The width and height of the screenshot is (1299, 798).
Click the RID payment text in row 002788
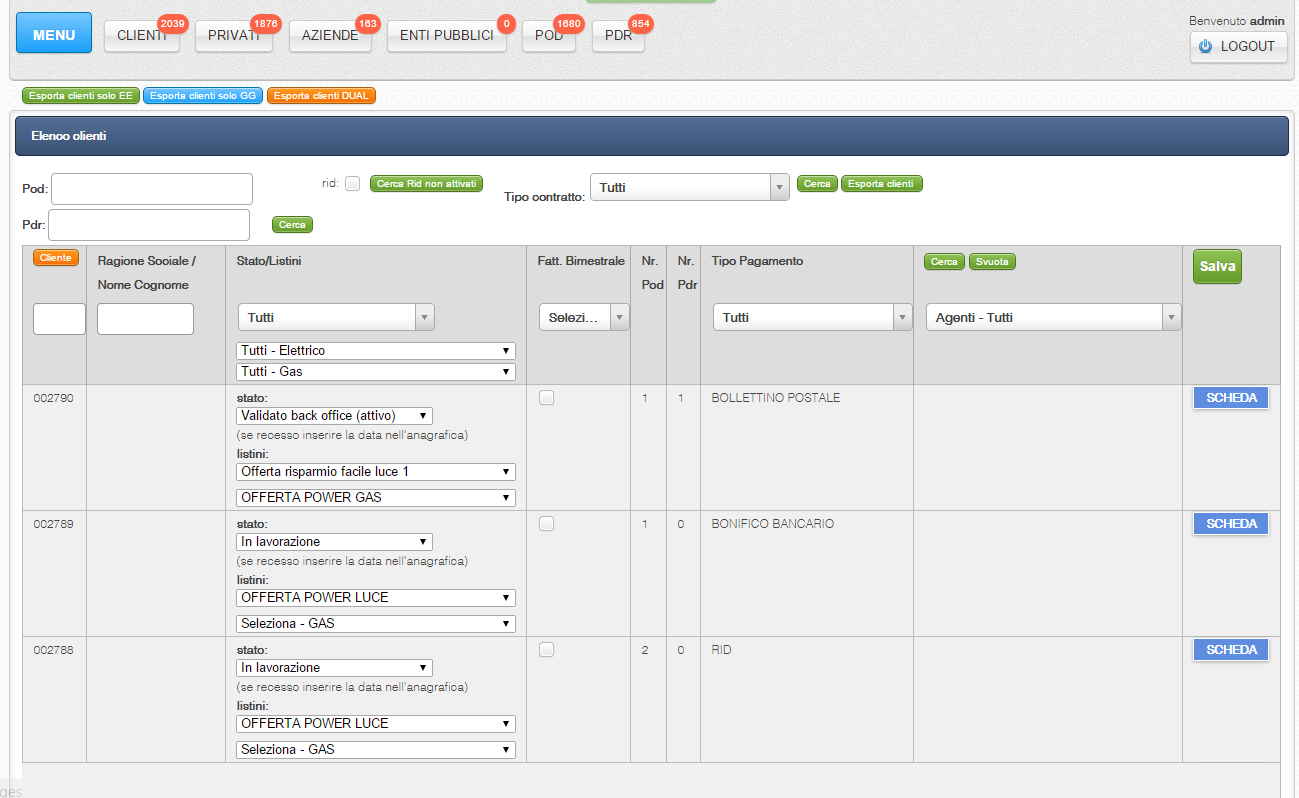click(x=721, y=650)
